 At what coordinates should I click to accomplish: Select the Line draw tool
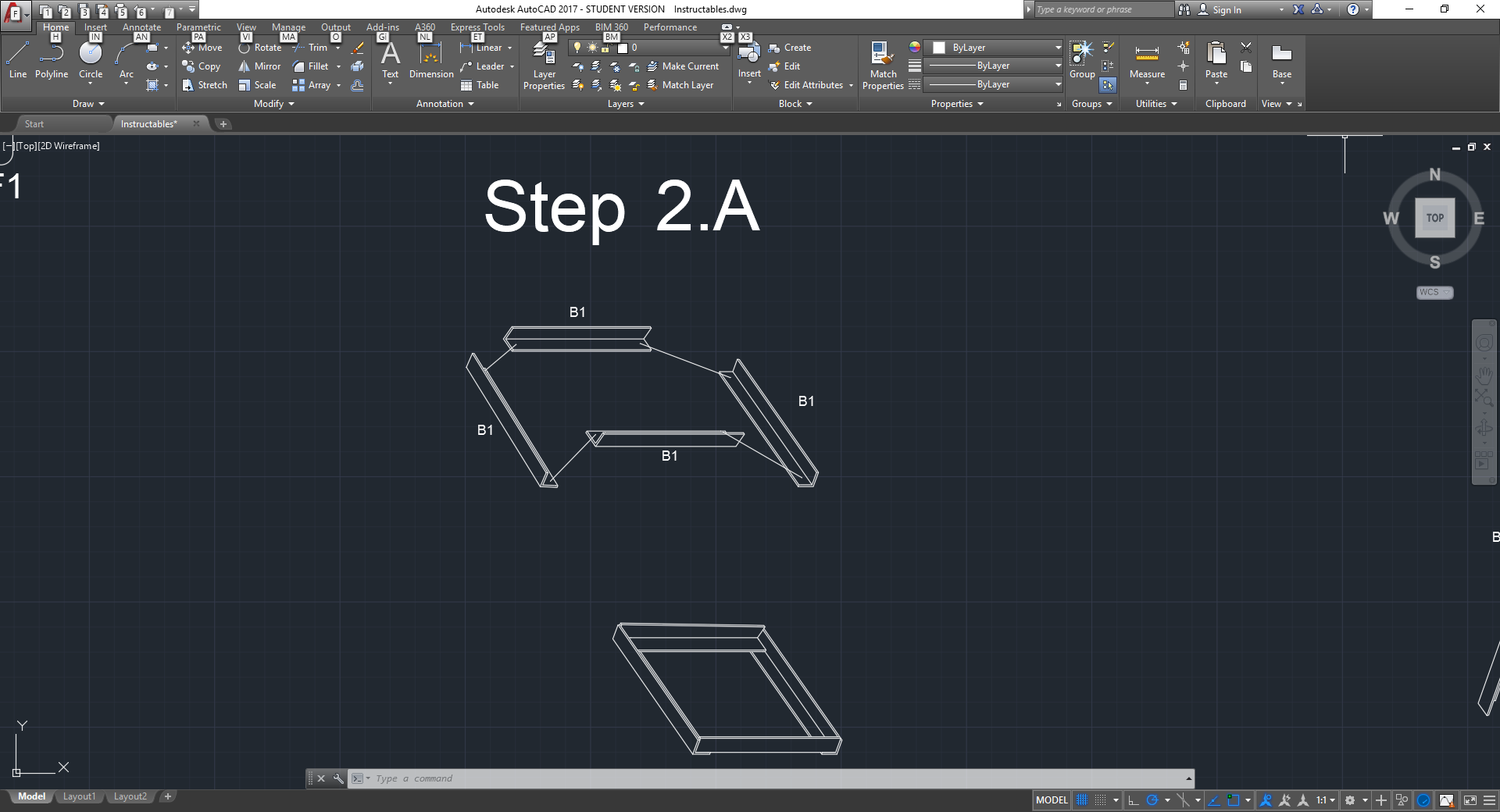[17, 60]
